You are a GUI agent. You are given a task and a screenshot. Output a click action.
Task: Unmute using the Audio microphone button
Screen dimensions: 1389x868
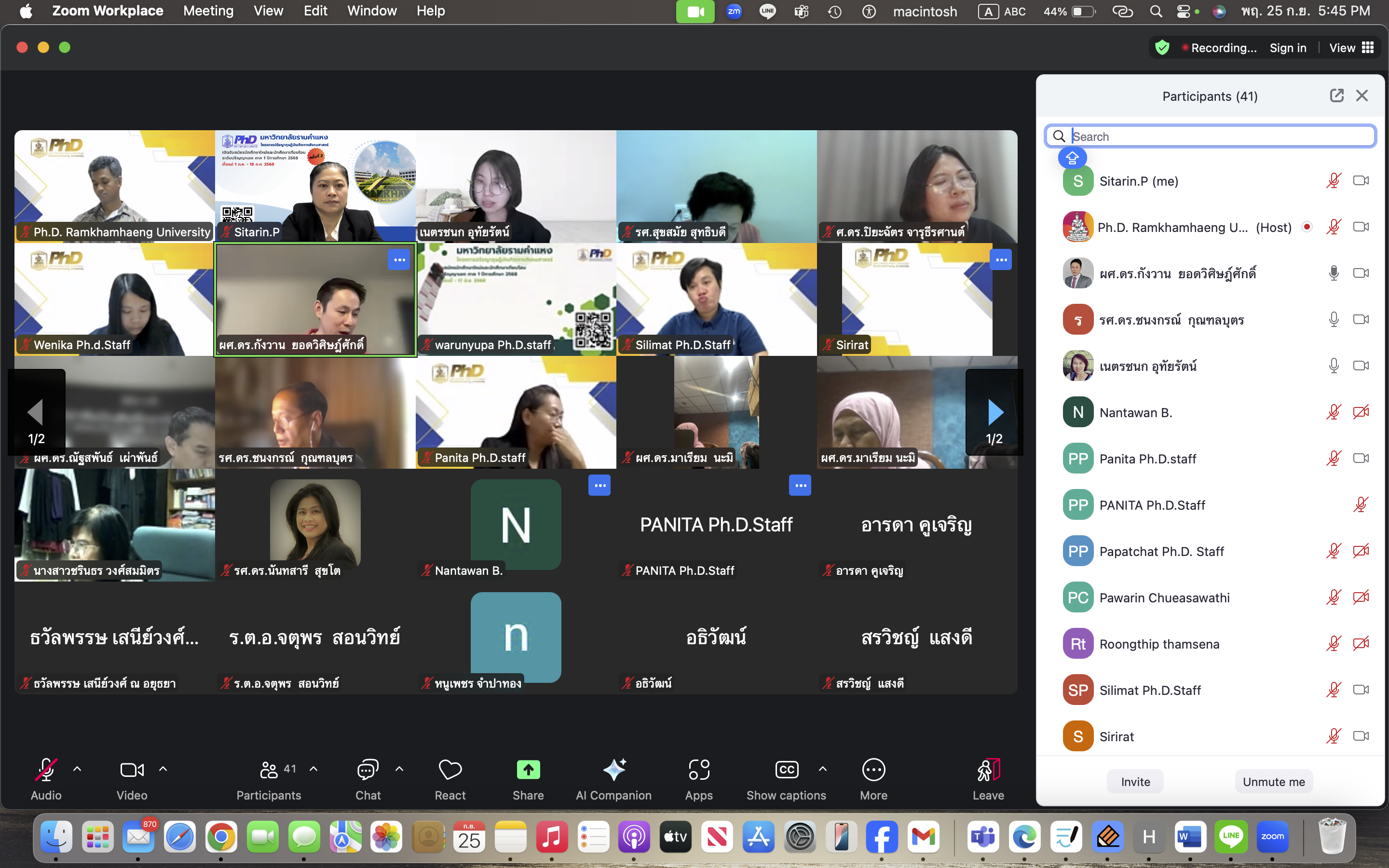(x=46, y=770)
